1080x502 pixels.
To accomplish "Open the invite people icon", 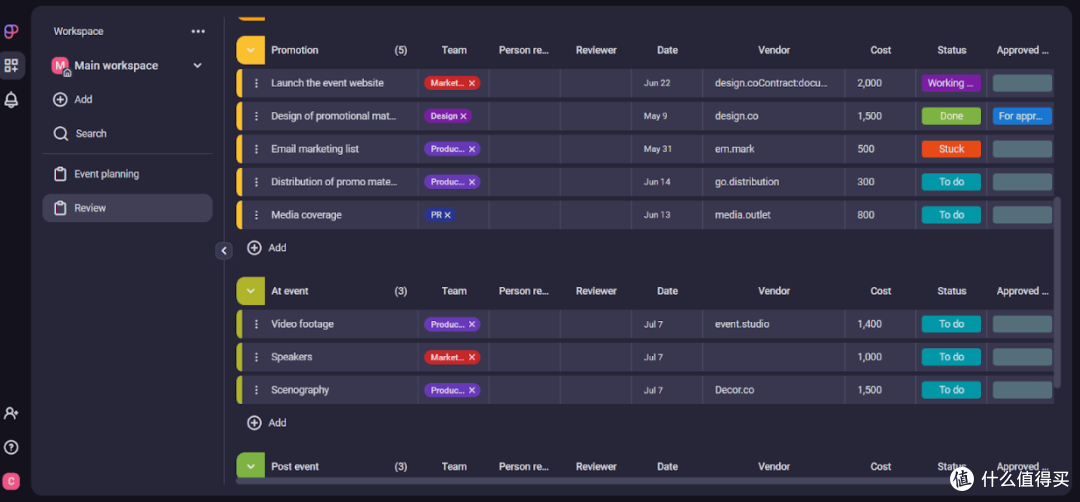I will click(x=11, y=413).
